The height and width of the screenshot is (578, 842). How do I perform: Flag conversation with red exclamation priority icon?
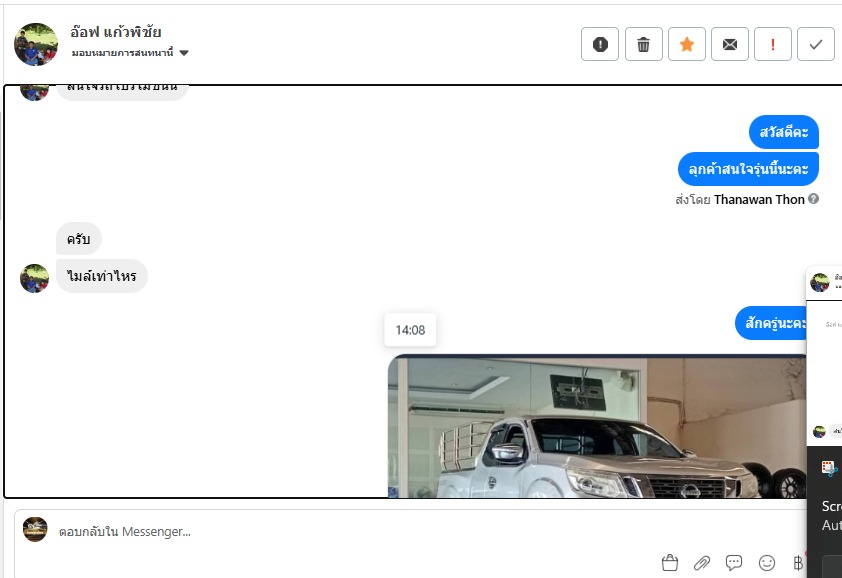coord(773,44)
